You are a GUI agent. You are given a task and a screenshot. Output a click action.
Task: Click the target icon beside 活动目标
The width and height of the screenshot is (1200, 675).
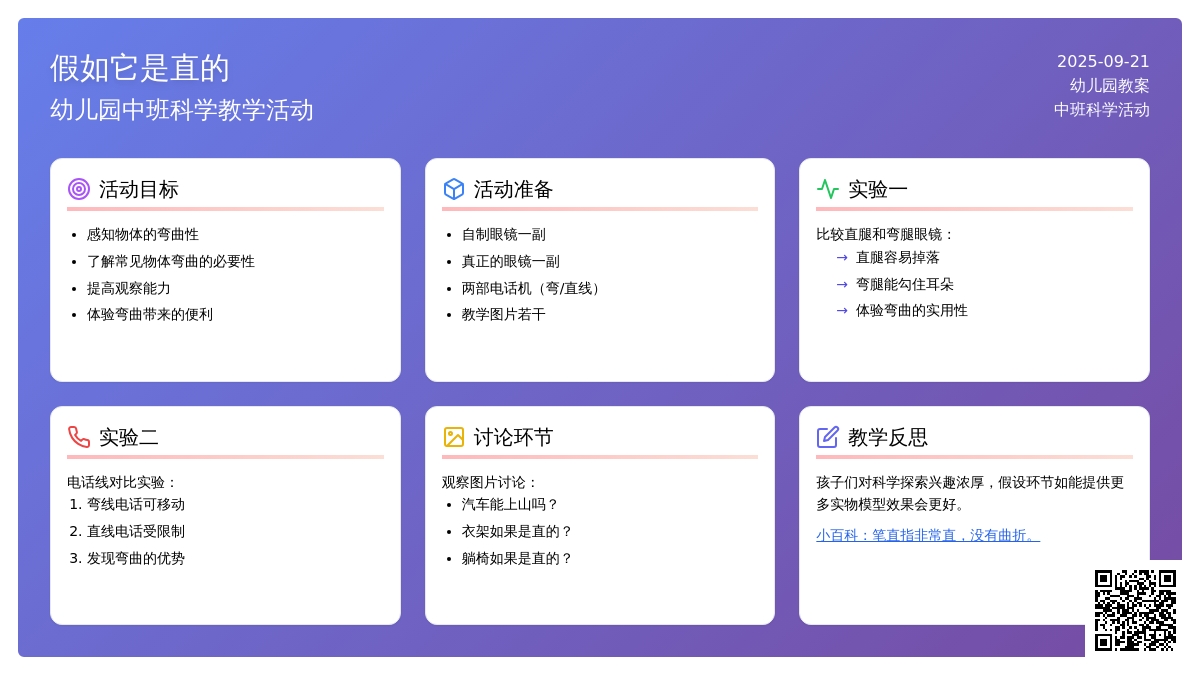(x=79, y=189)
